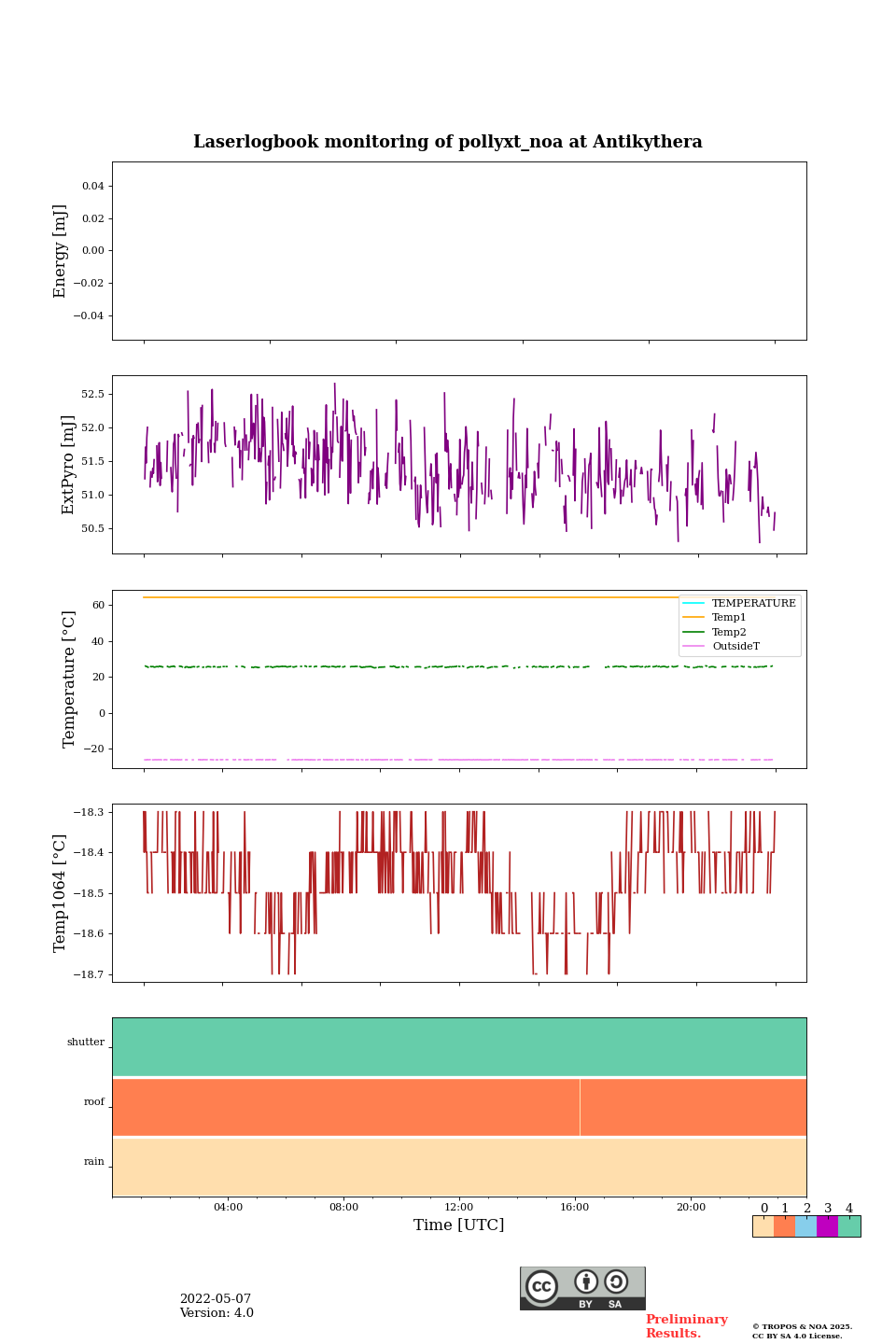Click the 16:00 time tick label
Image resolution: width=896 pixels, height=1344 pixels.
[x=575, y=1207]
